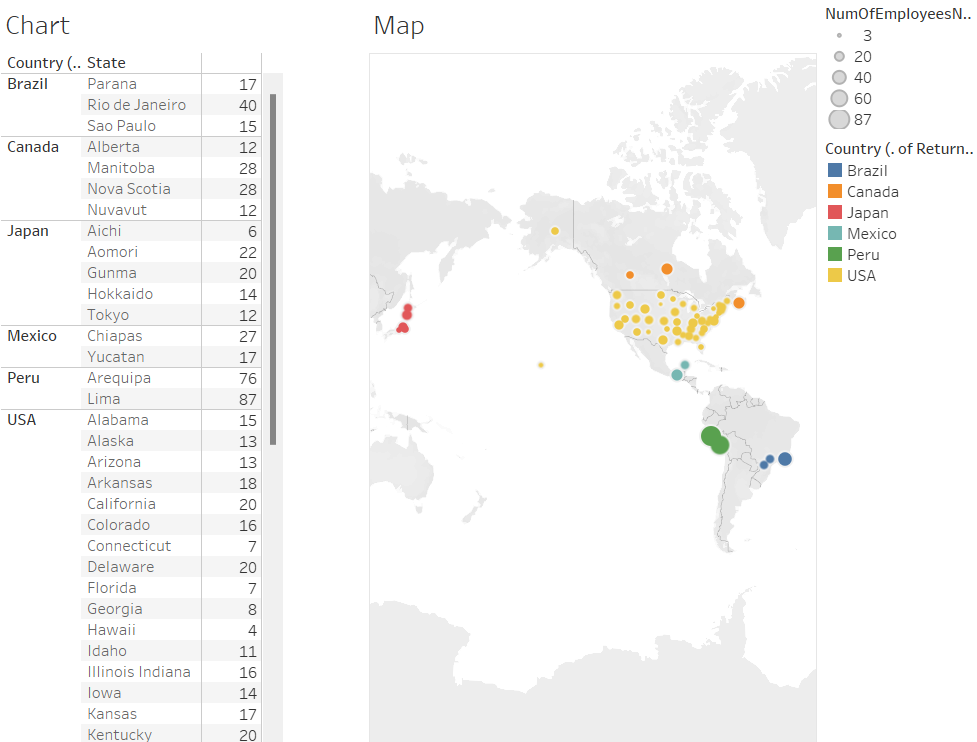
Task: Select the 'Canada' country row label
Action: [33, 147]
